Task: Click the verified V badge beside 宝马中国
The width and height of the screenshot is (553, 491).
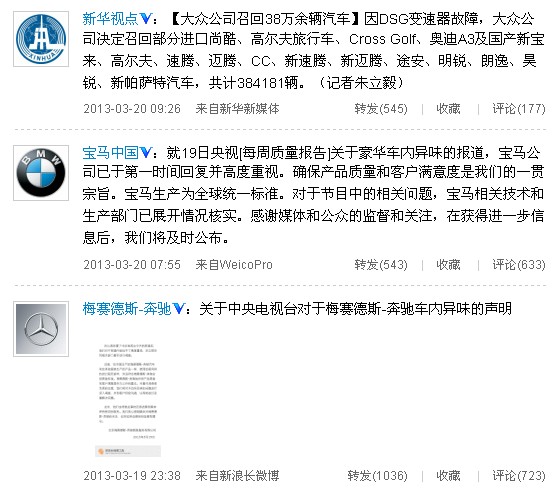Action: (146, 153)
